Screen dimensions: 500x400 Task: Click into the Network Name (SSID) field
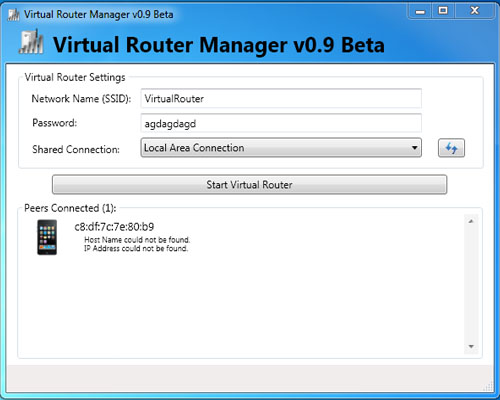point(281,98)
